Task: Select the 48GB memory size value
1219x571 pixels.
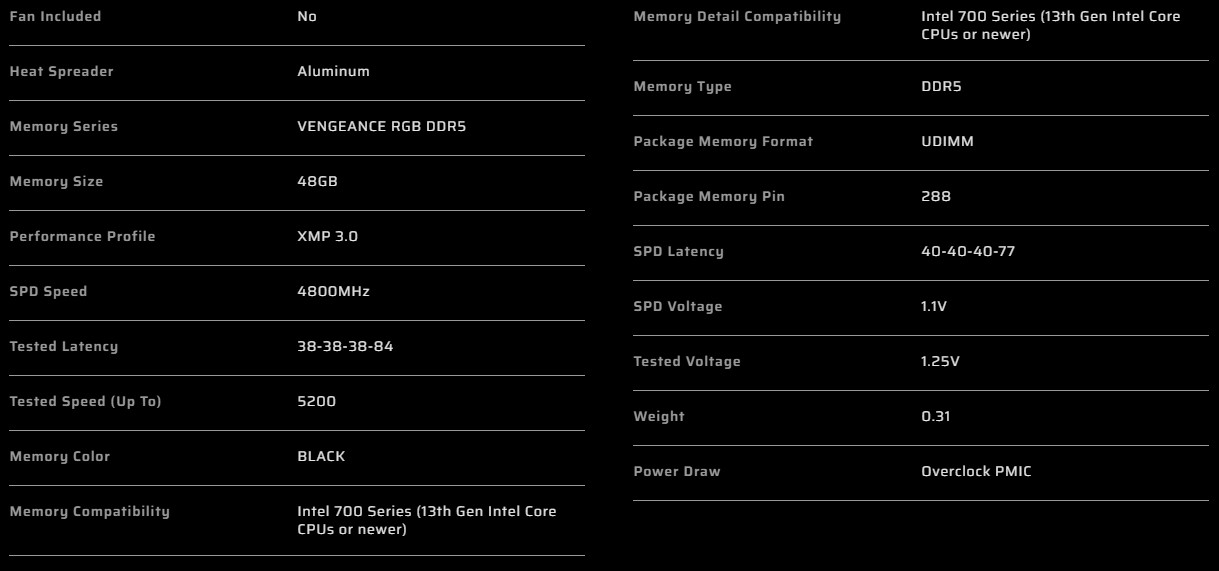Action: click(x=318, y=182)
